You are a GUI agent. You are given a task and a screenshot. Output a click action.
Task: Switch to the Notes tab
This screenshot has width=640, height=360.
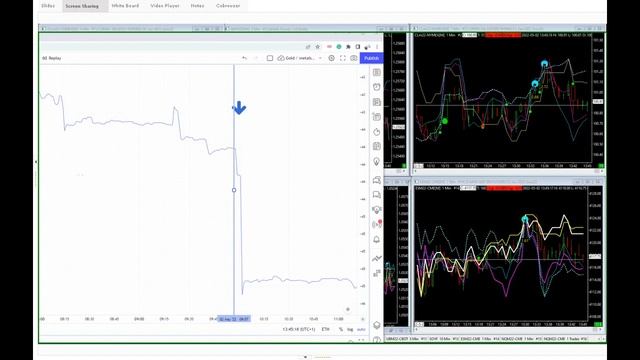pyautogui.click(x=197, y=6)
